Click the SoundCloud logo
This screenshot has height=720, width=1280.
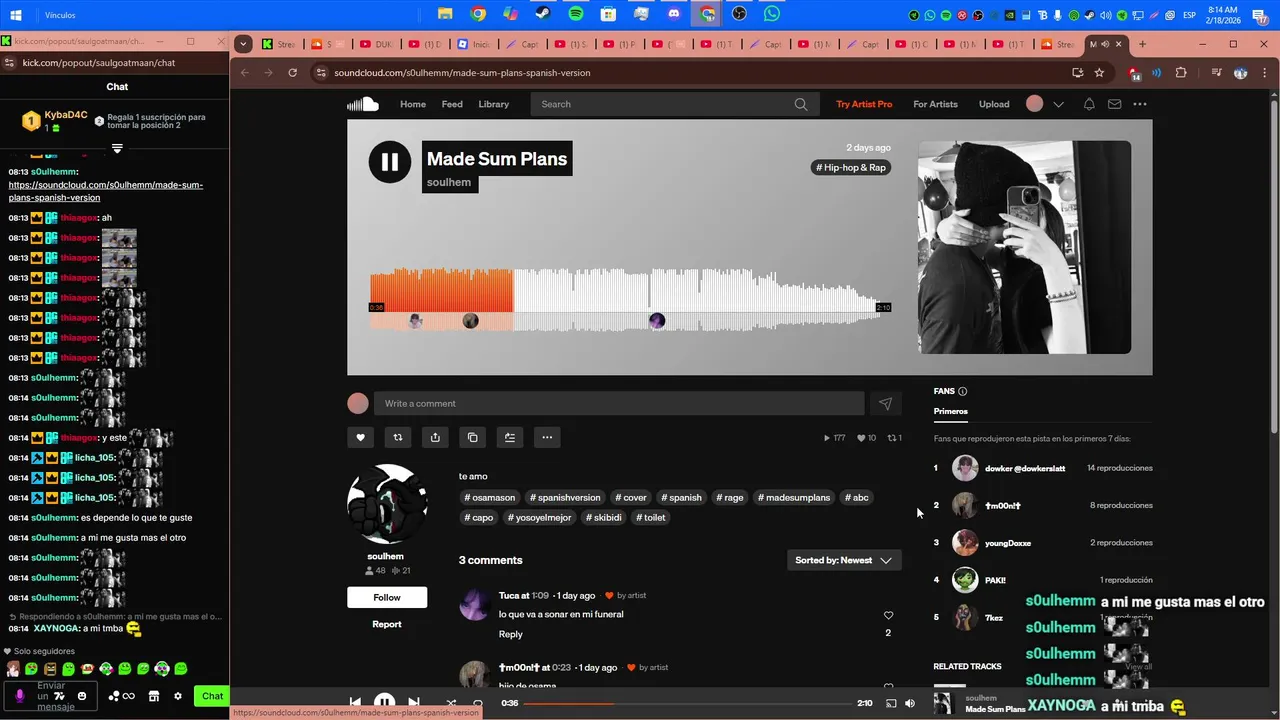tap(363, 104)
